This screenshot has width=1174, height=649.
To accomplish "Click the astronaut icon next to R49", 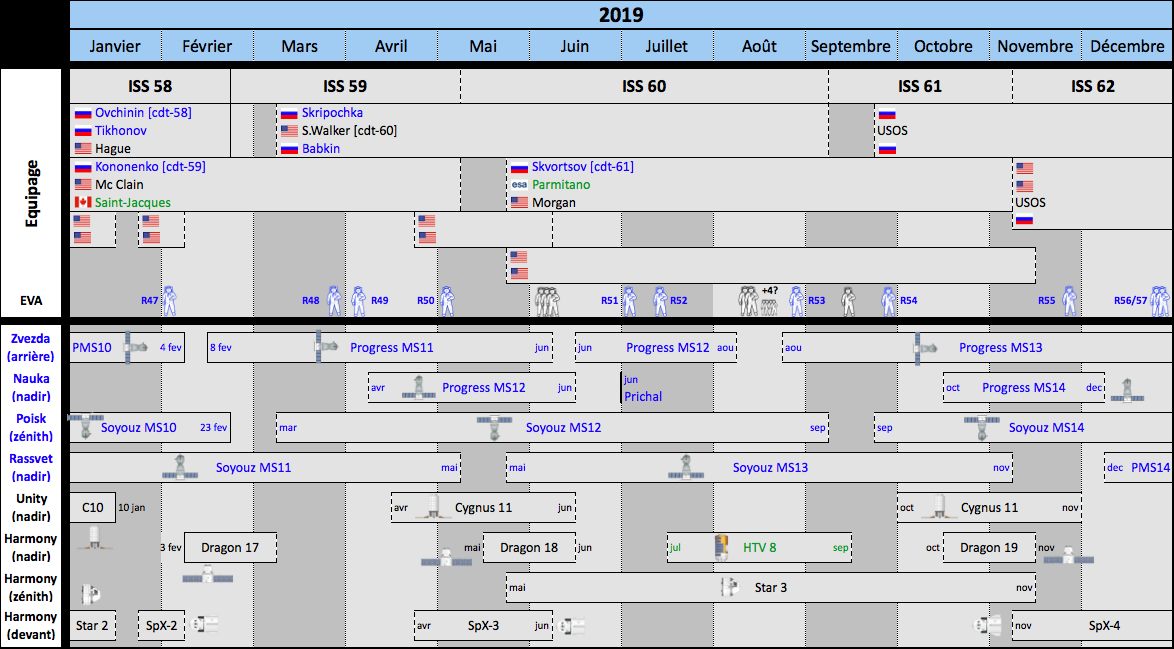I will (x=359, y=301).
